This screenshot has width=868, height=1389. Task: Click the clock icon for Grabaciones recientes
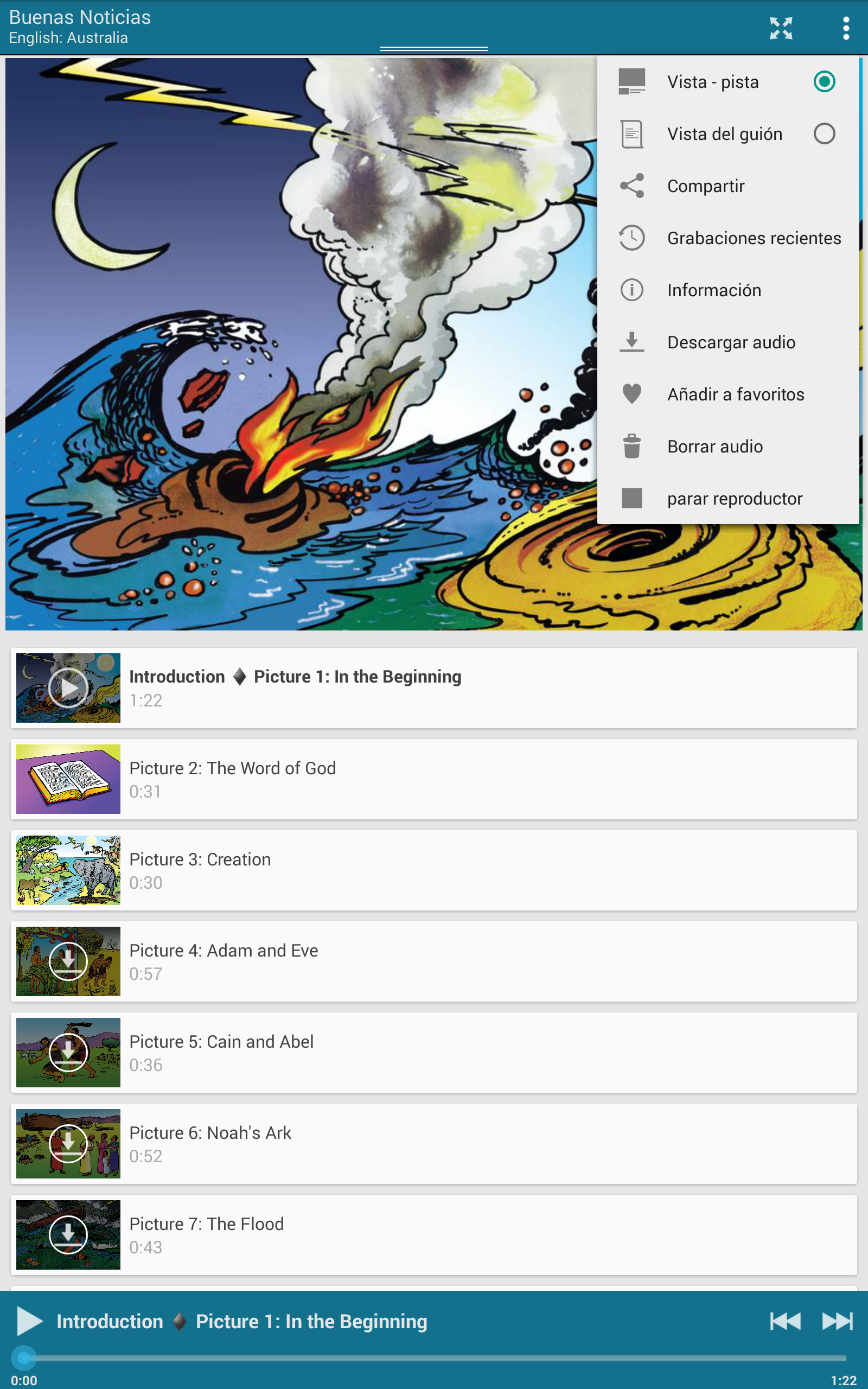point(631,238)
